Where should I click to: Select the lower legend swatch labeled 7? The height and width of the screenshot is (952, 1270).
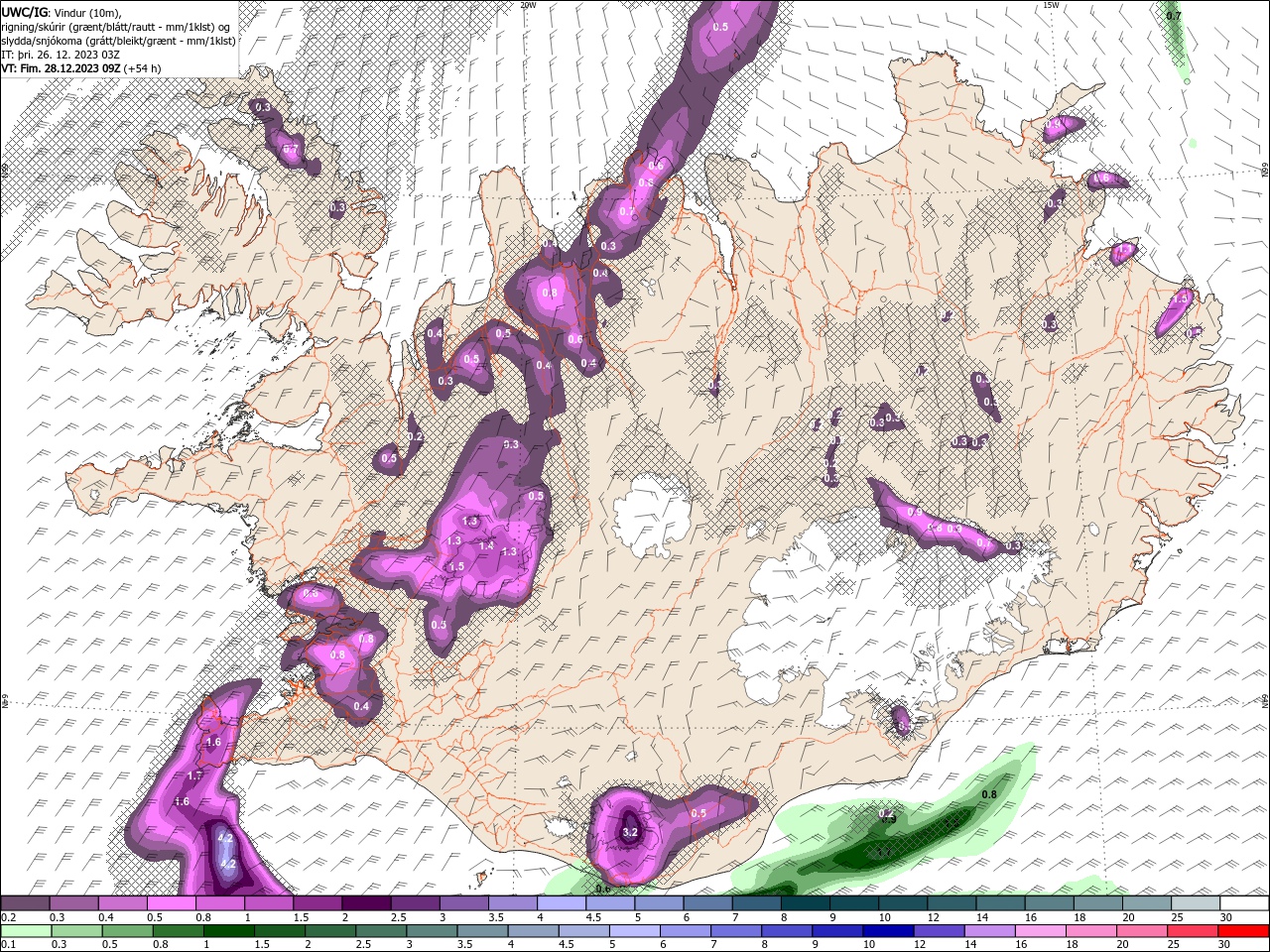pos(734,931)
